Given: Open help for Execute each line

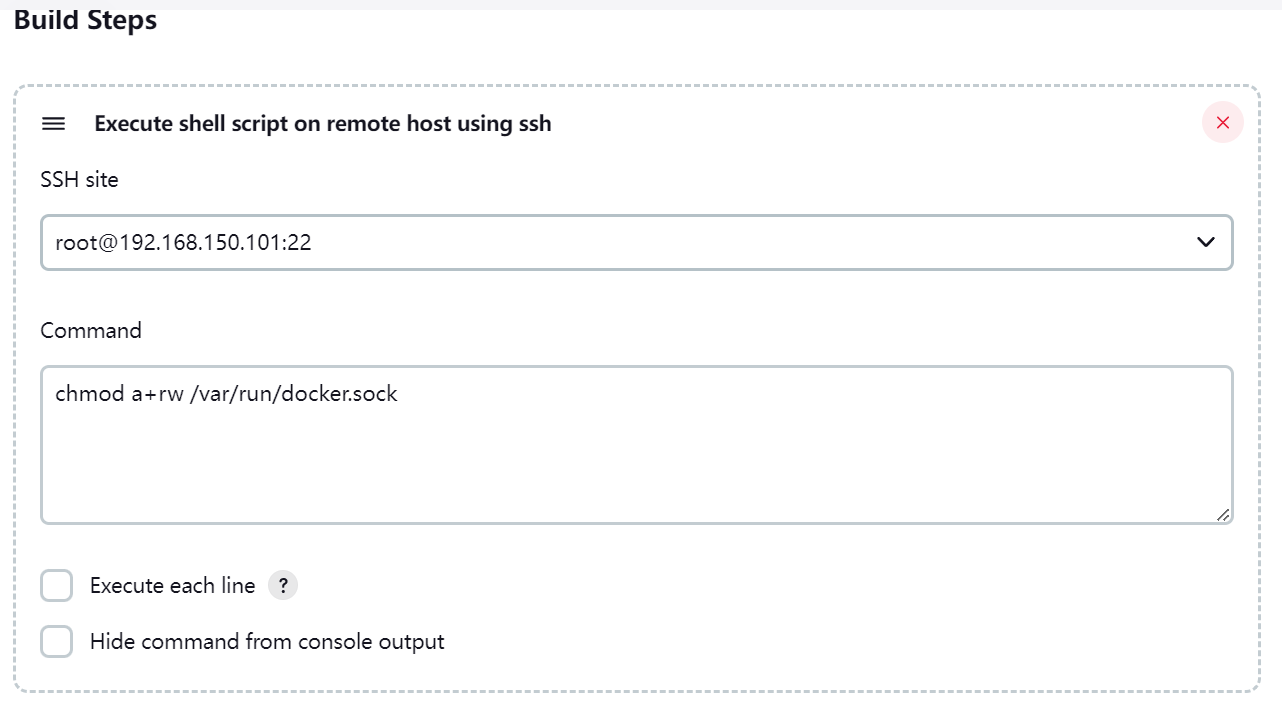Looking at the screenshot, I should click(283, 586).
